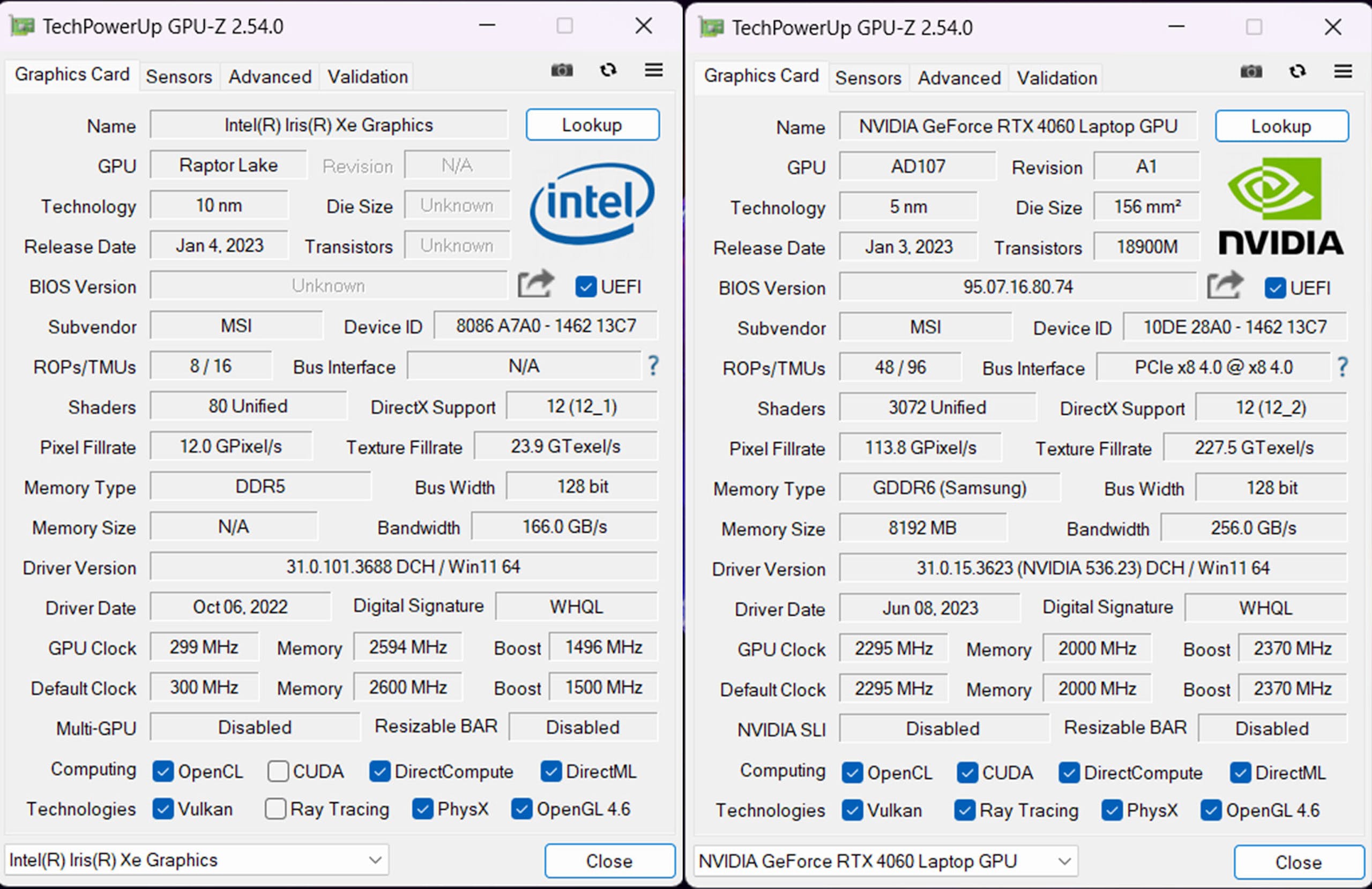
Task: Close the Intel window with the title bar X
Action: coord(643,25)
